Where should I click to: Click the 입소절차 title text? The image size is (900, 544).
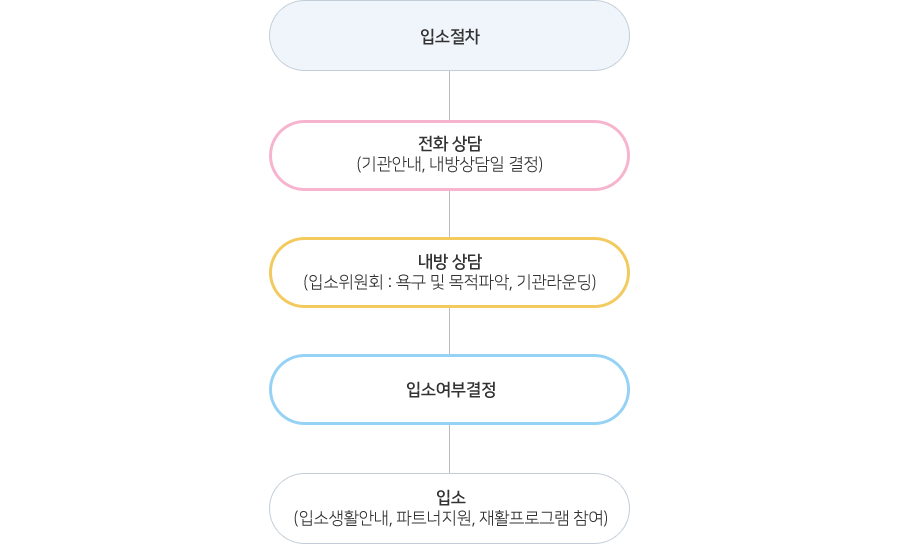click(x=449, y=37)
